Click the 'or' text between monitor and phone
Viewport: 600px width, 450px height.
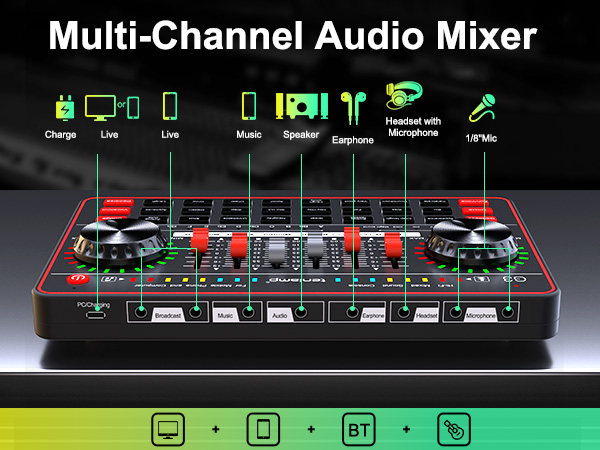pos(121,105)
